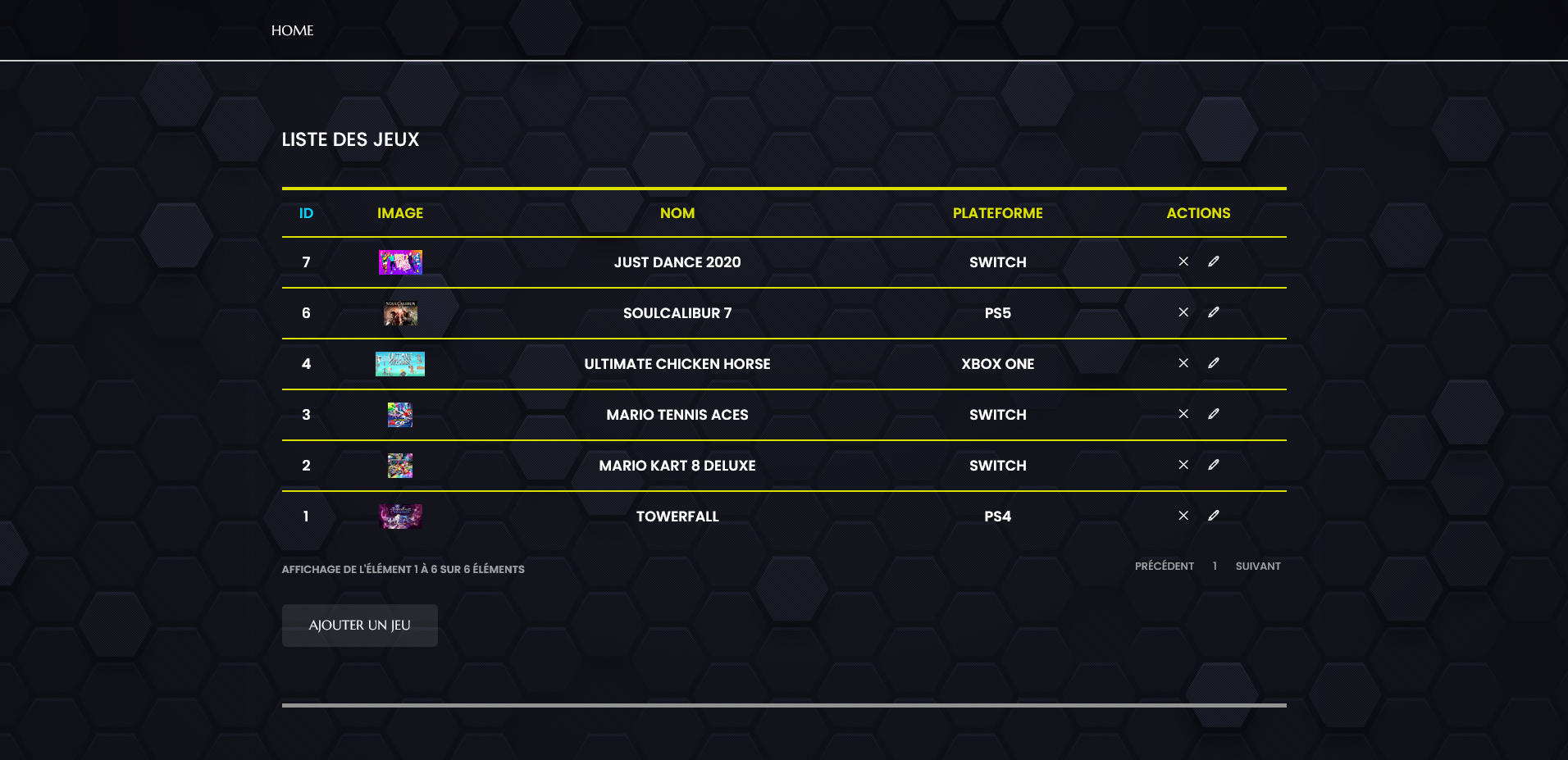
Task: Open the Just Dance 2020 thumbnail image
Action: pyautogui.click(x=400, y=262)
